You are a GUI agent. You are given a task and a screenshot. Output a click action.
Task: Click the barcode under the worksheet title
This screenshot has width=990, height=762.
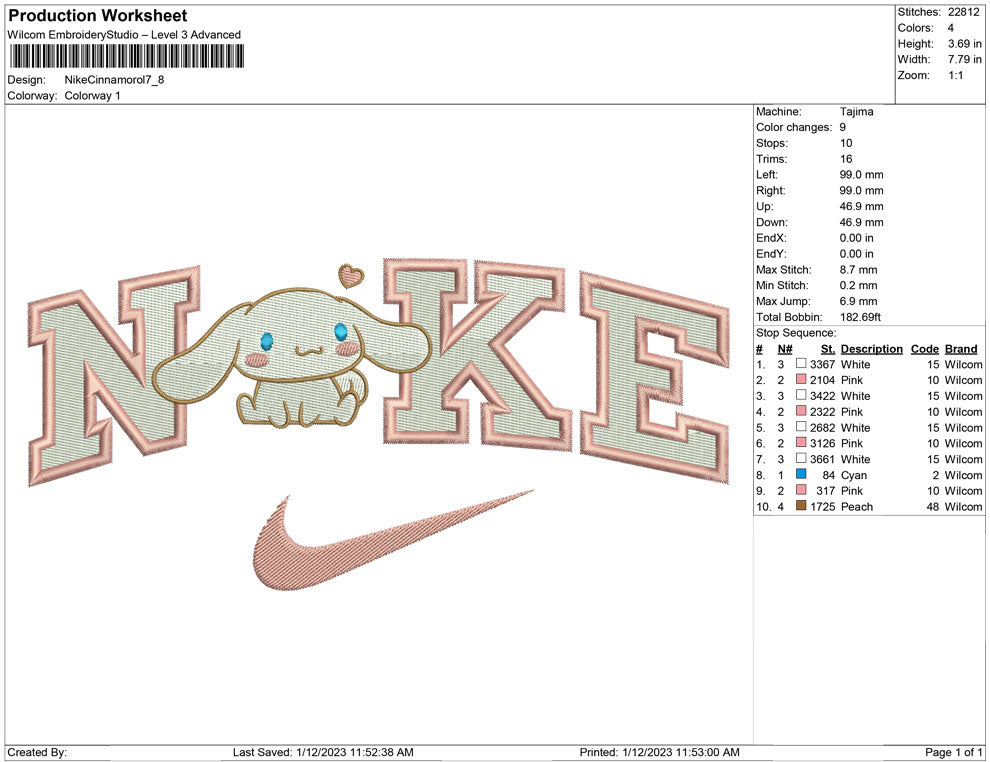click(126, 56)
